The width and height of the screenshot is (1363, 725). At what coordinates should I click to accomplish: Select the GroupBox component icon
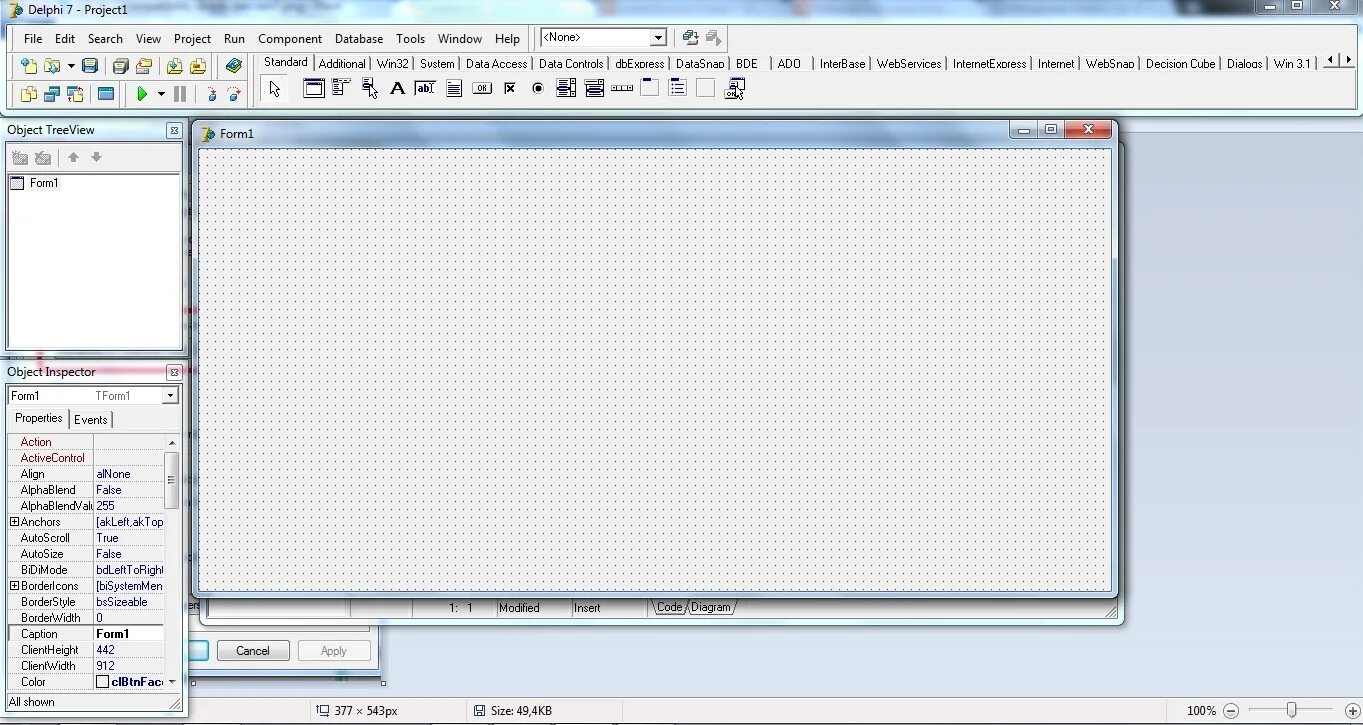pos(650,88)
